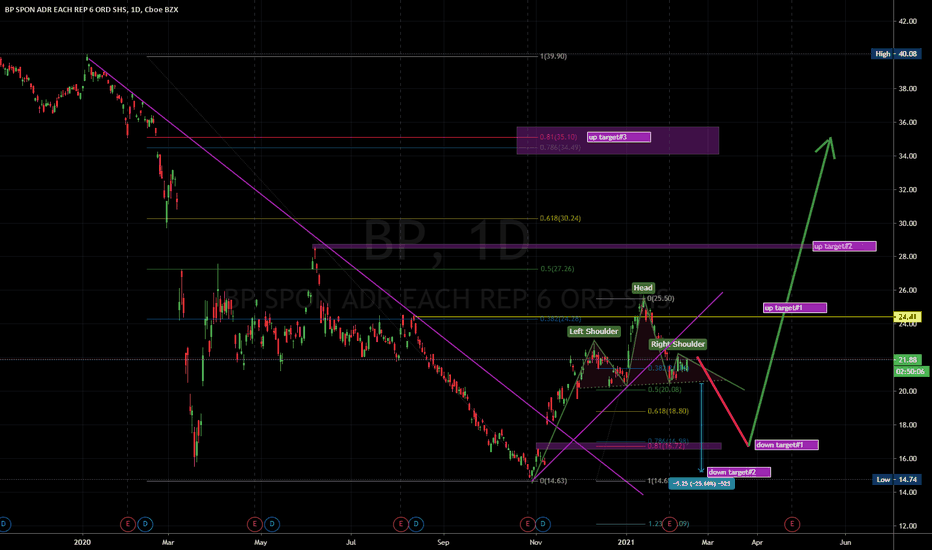Click the High 40.08 price label
Screen dimensions: 932x550
coord(895,54)
